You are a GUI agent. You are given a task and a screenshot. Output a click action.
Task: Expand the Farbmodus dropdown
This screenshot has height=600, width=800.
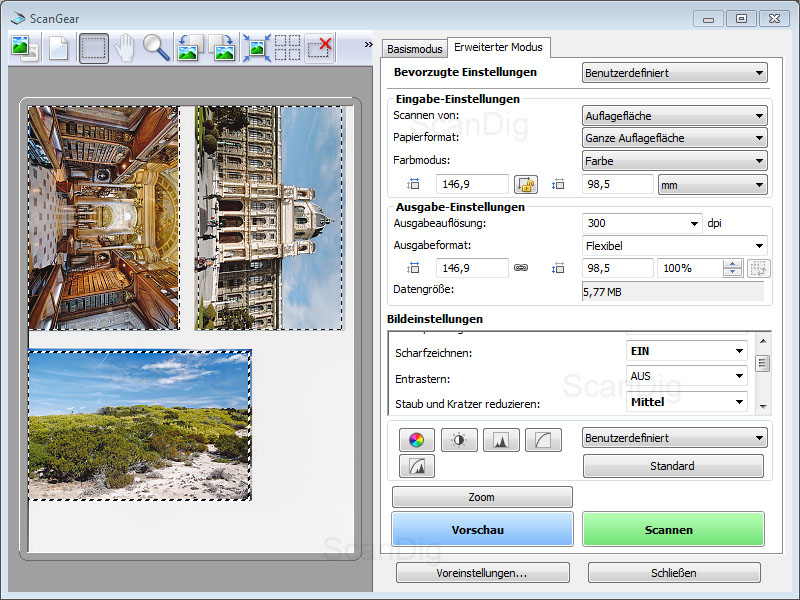pyautogui.click(x=674, y=161)
